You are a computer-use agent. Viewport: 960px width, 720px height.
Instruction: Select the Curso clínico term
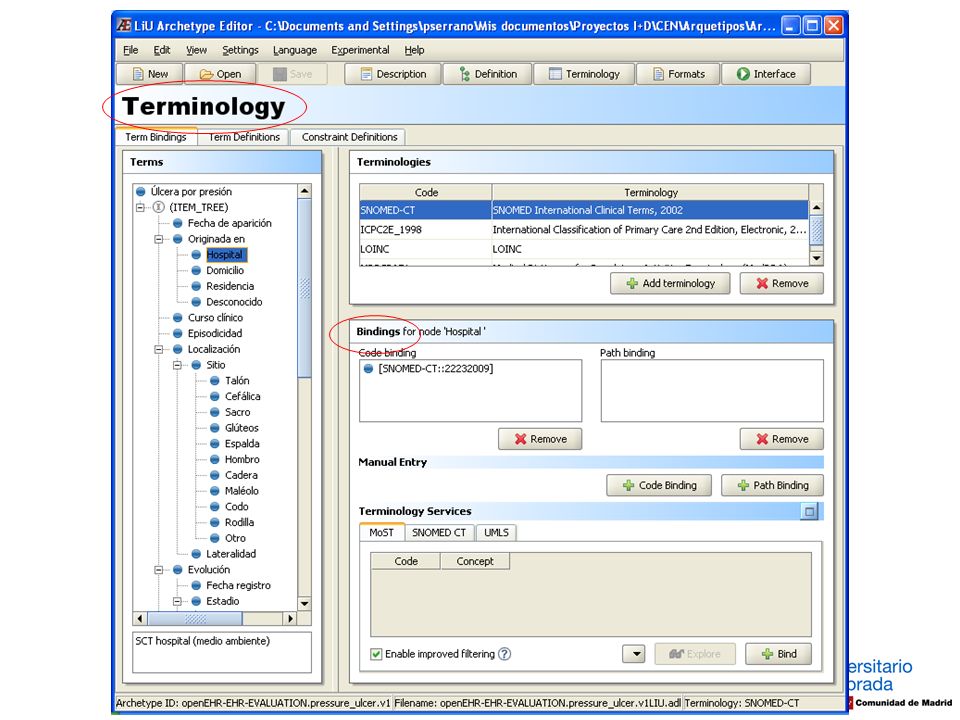[215, 318]
